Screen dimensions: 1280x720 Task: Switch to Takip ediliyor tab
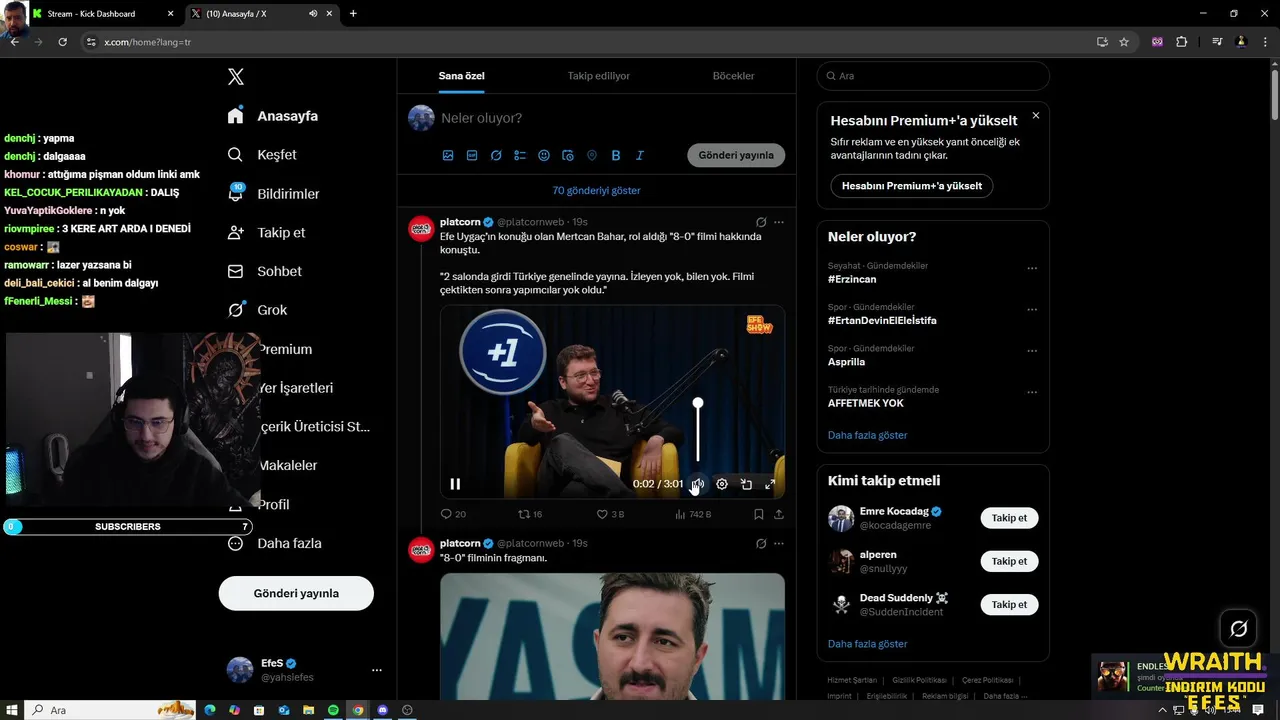pyautogui.click(x=598, y=76)
